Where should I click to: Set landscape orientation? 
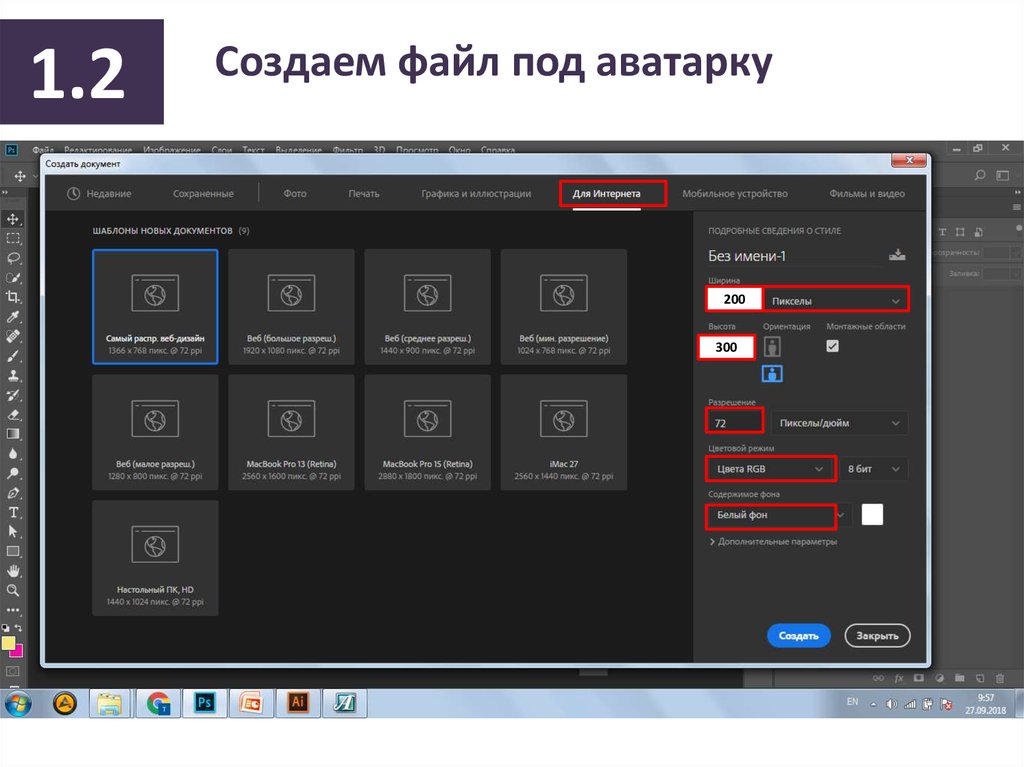(772, 374)
